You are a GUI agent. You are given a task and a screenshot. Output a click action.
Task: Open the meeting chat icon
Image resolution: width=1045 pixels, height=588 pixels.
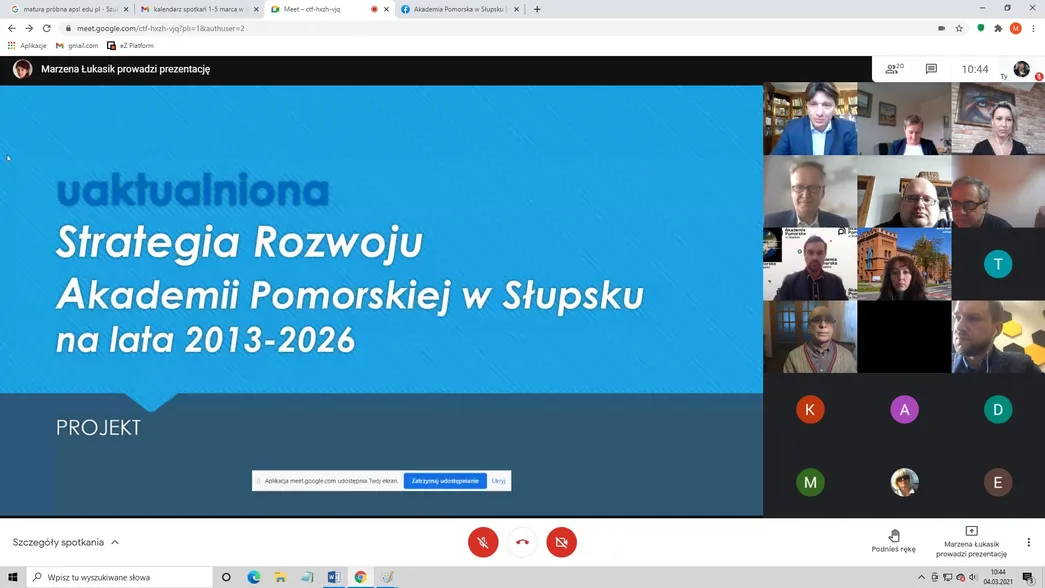pyautogui.click(x=931, y=69)
